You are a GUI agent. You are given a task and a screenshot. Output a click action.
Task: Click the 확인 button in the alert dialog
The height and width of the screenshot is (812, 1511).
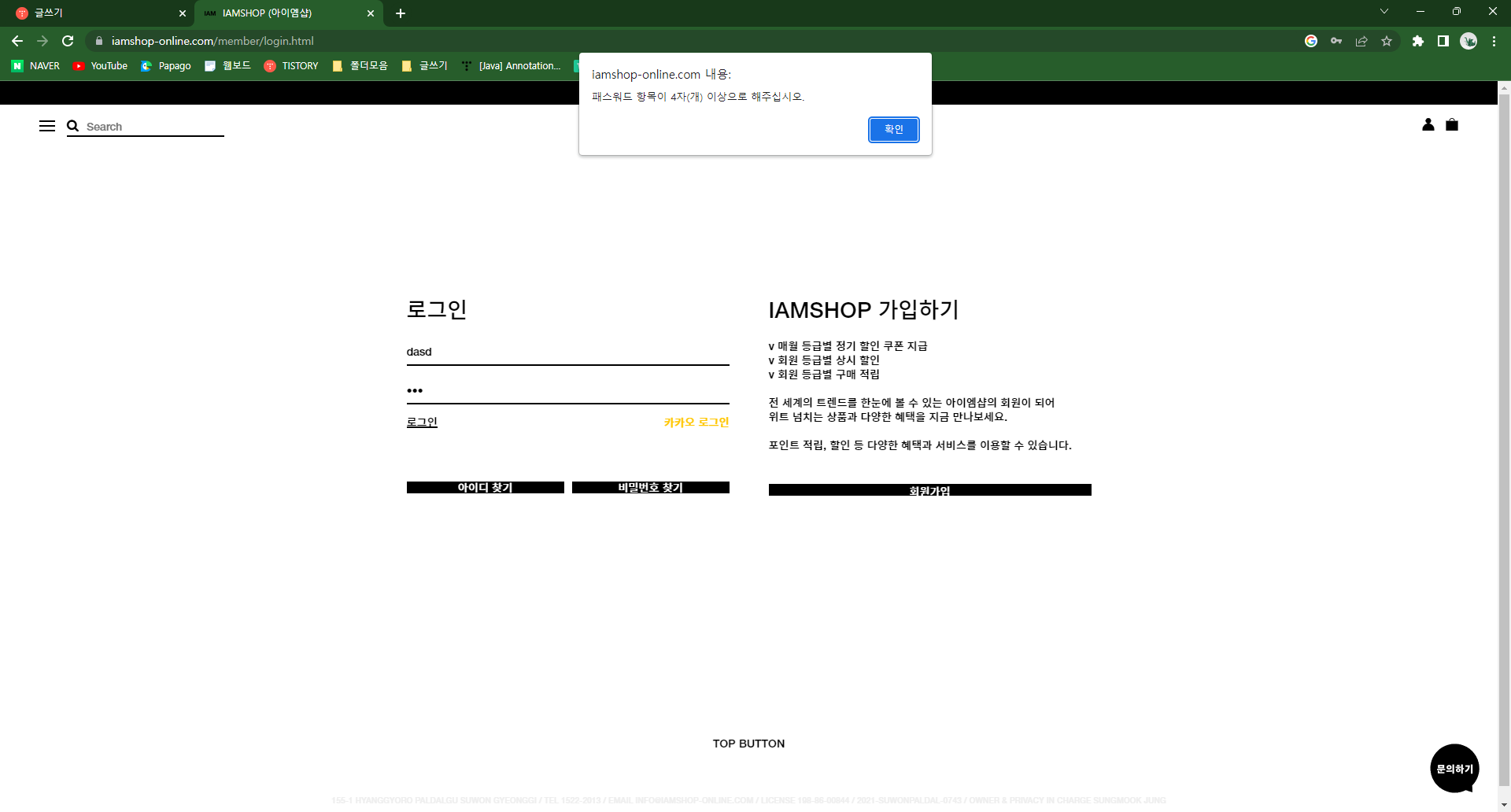(893, 129)
